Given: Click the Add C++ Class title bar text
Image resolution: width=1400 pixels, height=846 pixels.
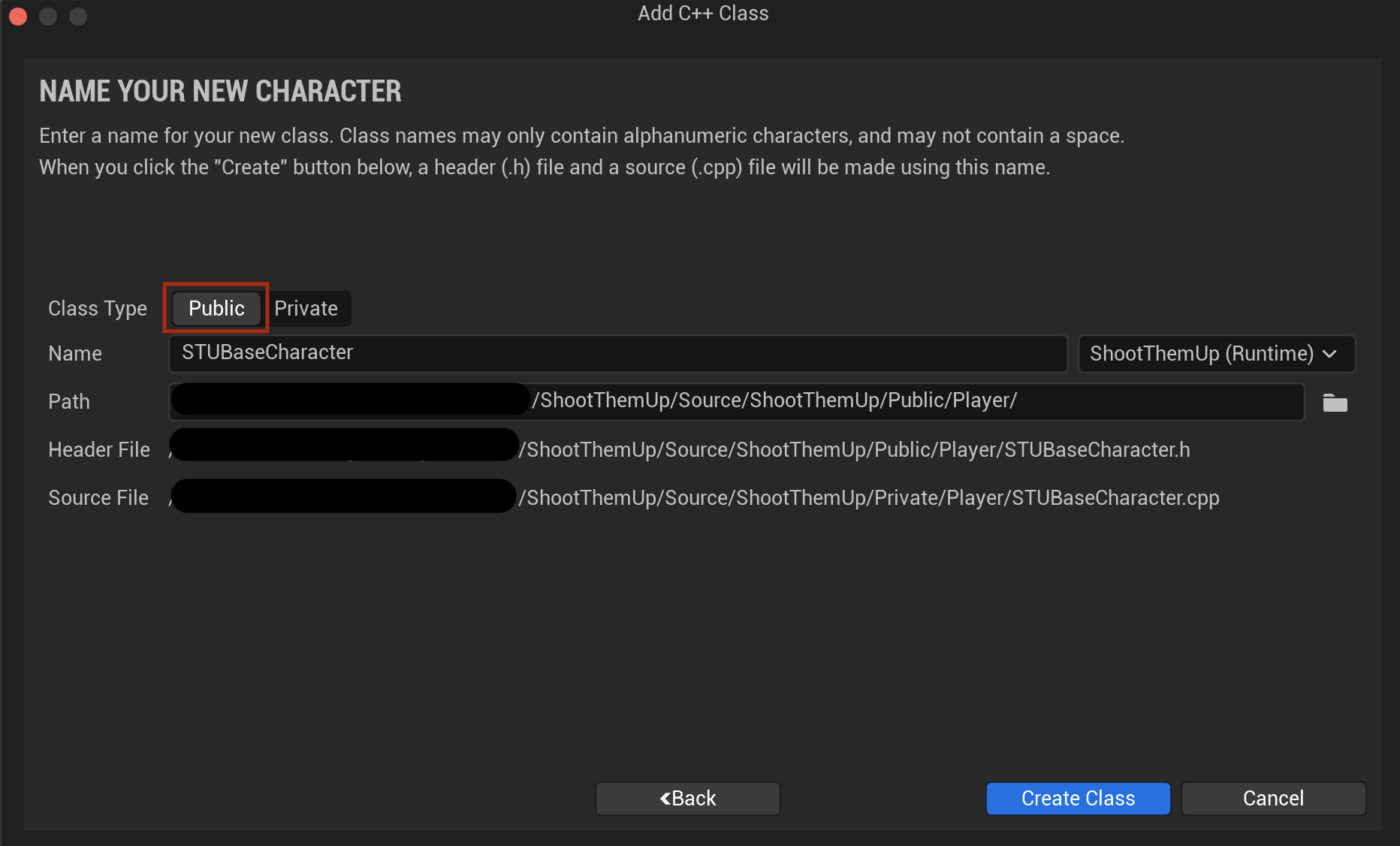Looking at the screenshot, I should [x=703, y=14].
